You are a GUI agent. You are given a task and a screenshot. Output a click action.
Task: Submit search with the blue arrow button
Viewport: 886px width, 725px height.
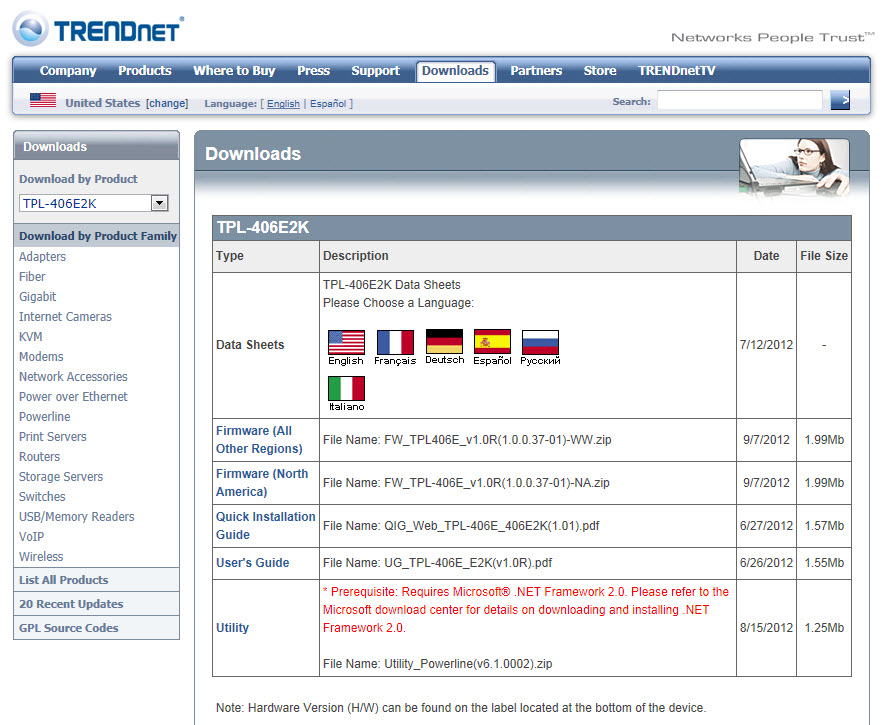840,101
